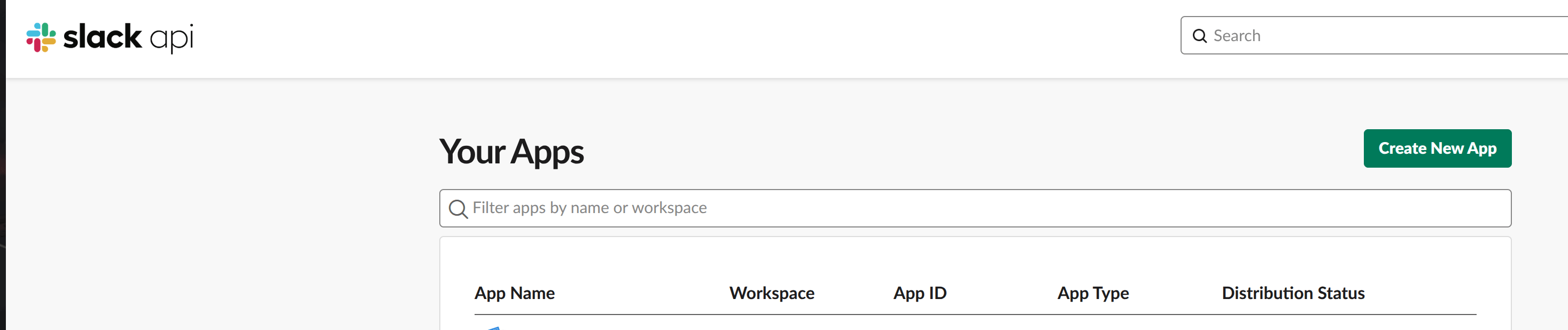Click the magnifier icon in the apps filter

[x=458, y=208]
